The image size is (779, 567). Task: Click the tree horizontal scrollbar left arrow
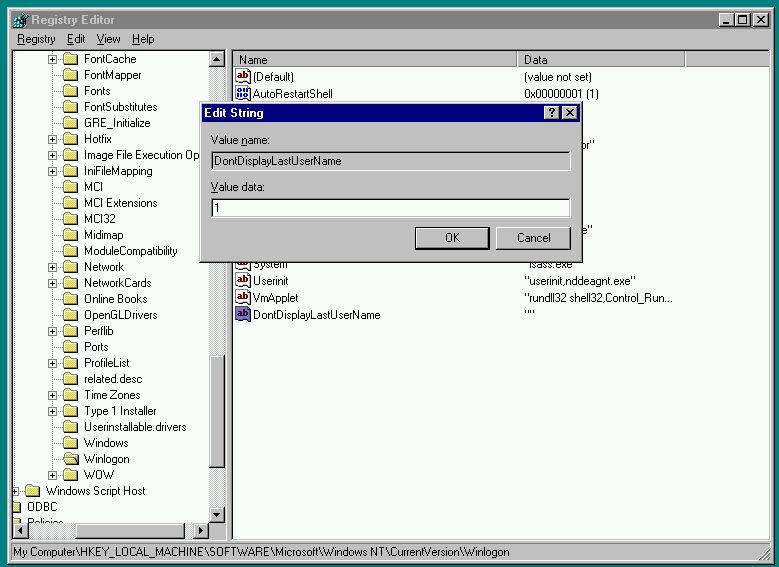click(20, 530)
